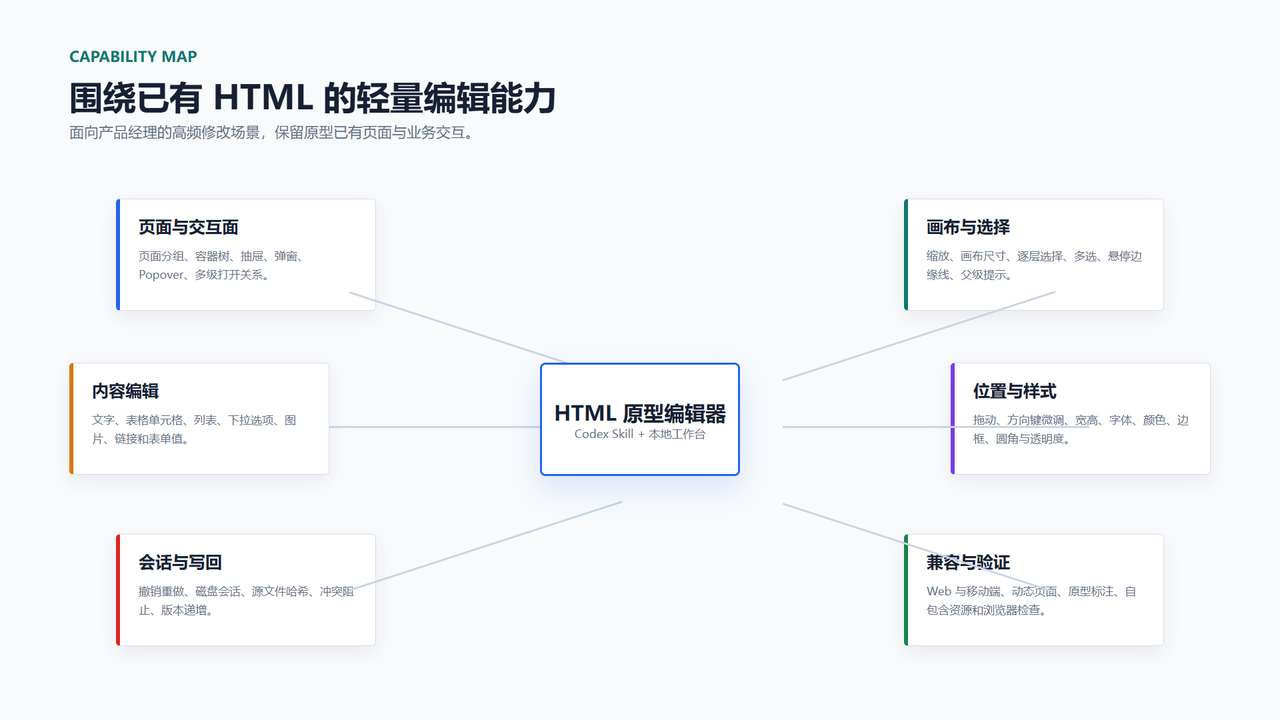
Task: Click the description starting 拖动、方向键微调
Action: (1081, 429)
